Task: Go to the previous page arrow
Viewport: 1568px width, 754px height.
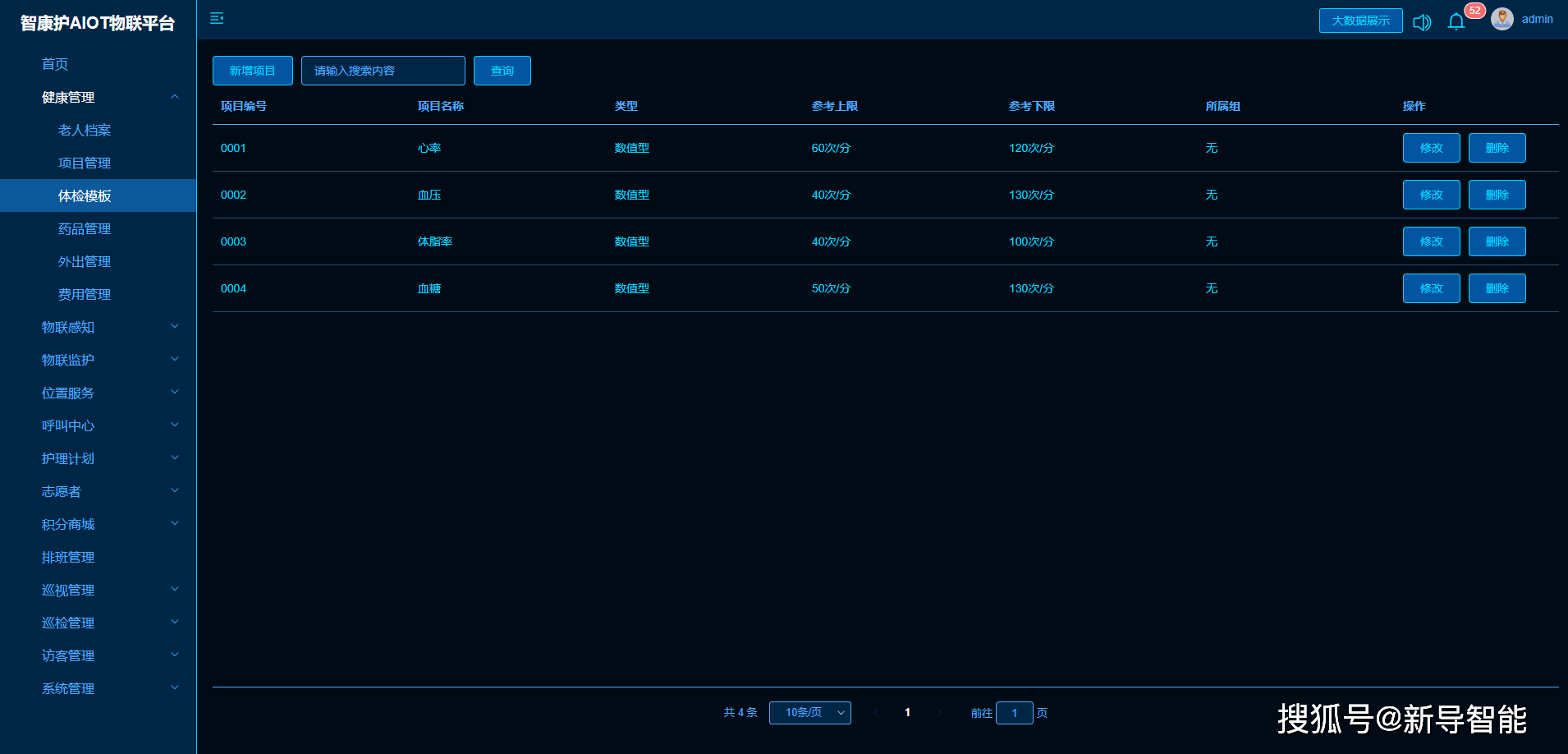Action: pos(875,713)
